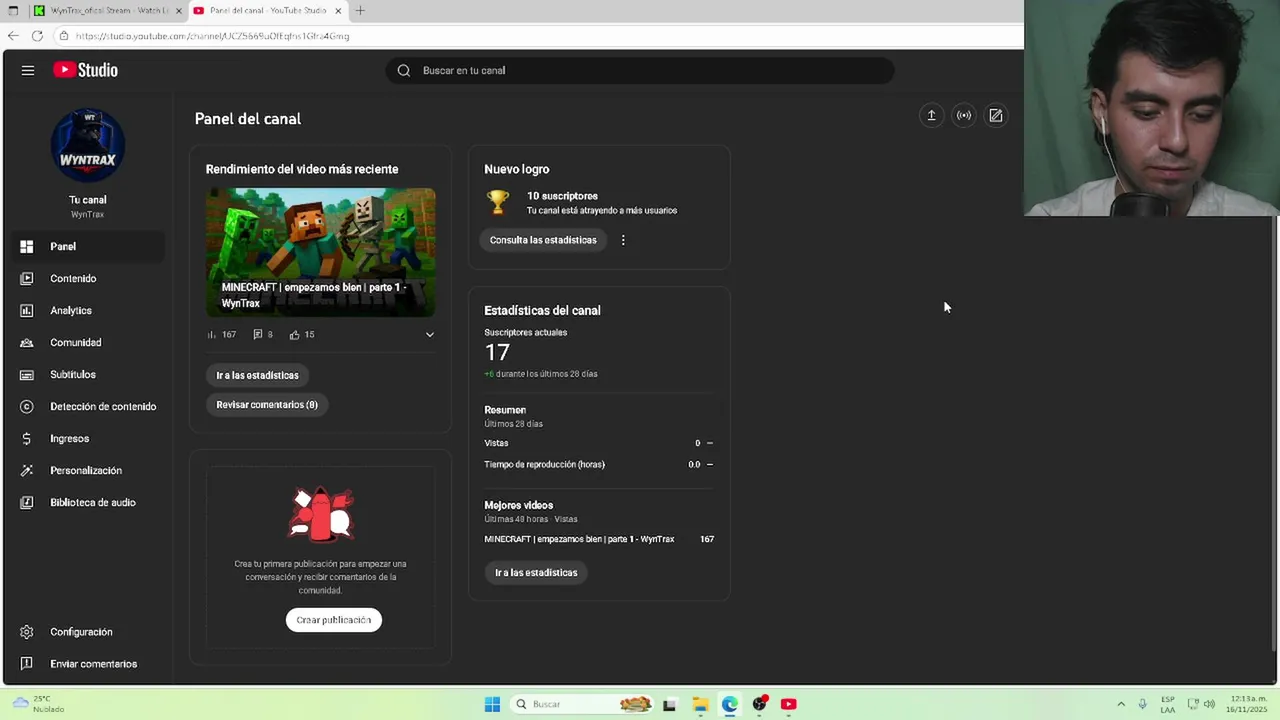Click the Vistas row value 0

(x=697, y=443)
